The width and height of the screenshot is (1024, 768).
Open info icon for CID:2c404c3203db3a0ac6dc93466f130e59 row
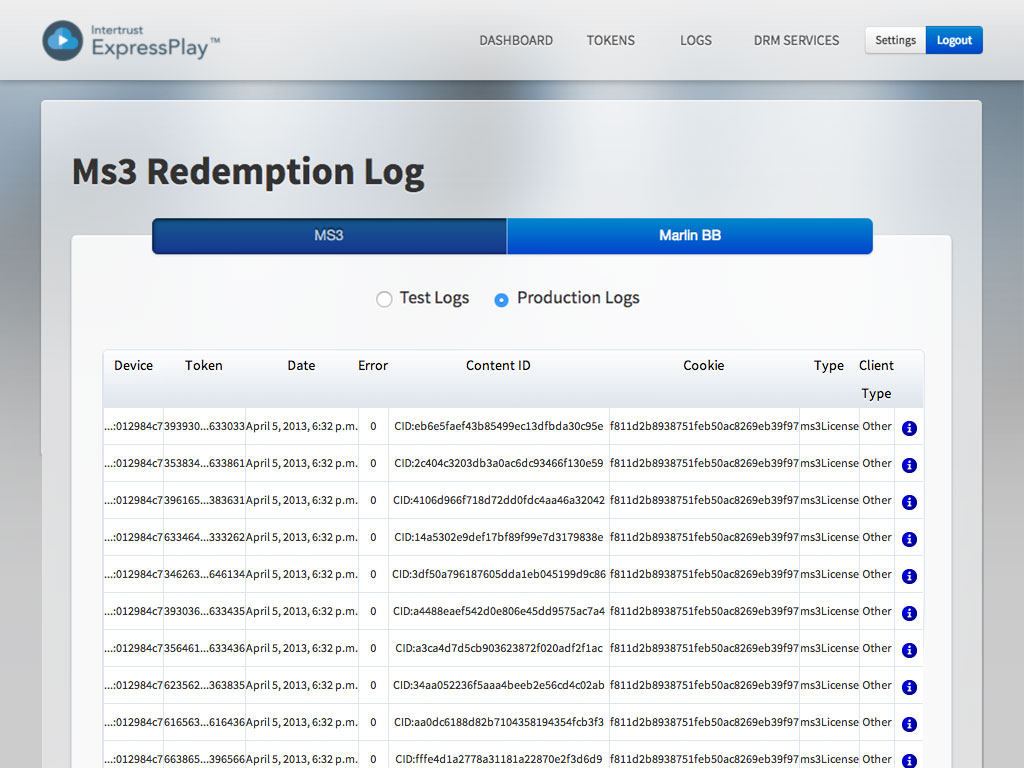[x=909, y=465]
